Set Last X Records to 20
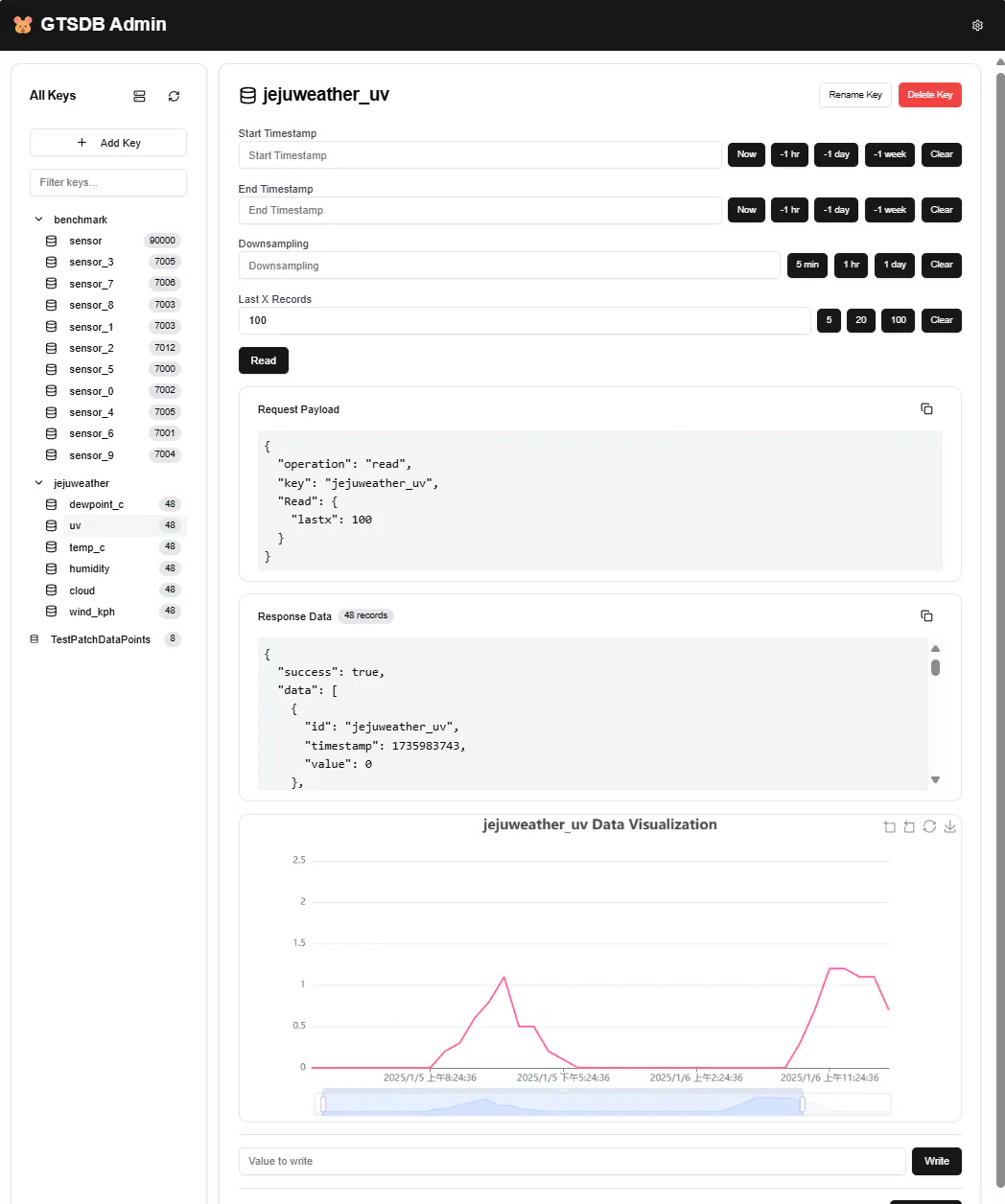 click(861, 320)
